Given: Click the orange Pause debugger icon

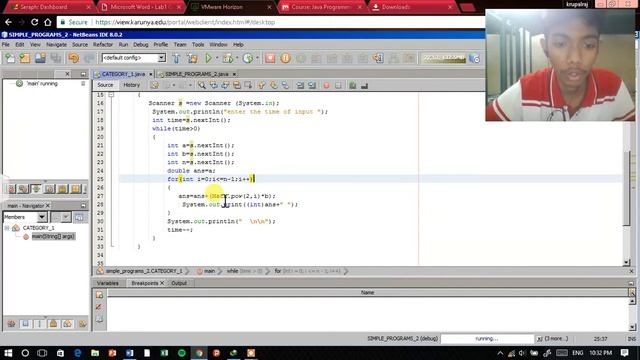Looking at the screenshot, I should [x=286, y=58].
